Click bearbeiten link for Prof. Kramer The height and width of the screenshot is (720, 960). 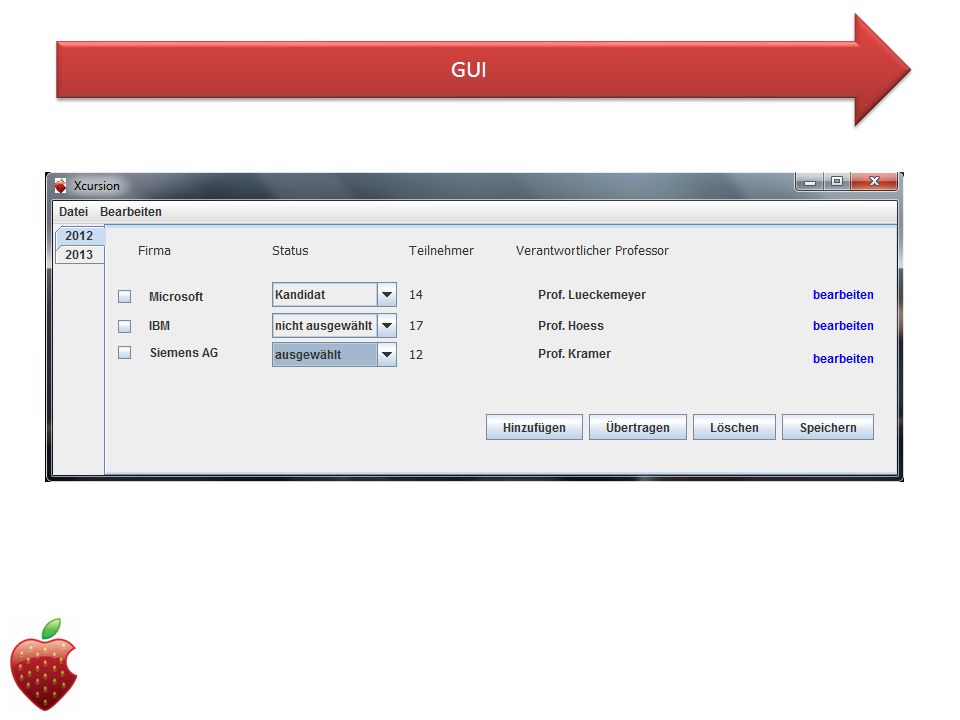click(x=843, y=359)
